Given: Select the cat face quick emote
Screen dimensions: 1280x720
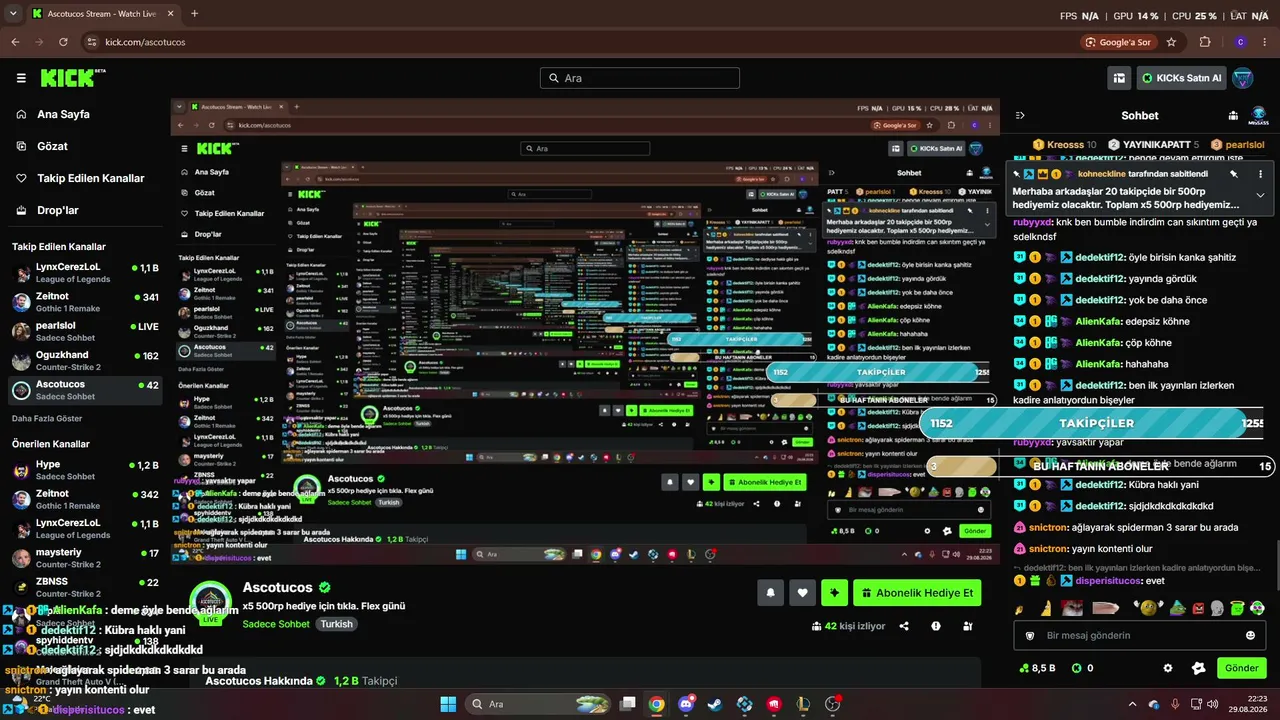Looking at the screenshot, I should 1071,607.
